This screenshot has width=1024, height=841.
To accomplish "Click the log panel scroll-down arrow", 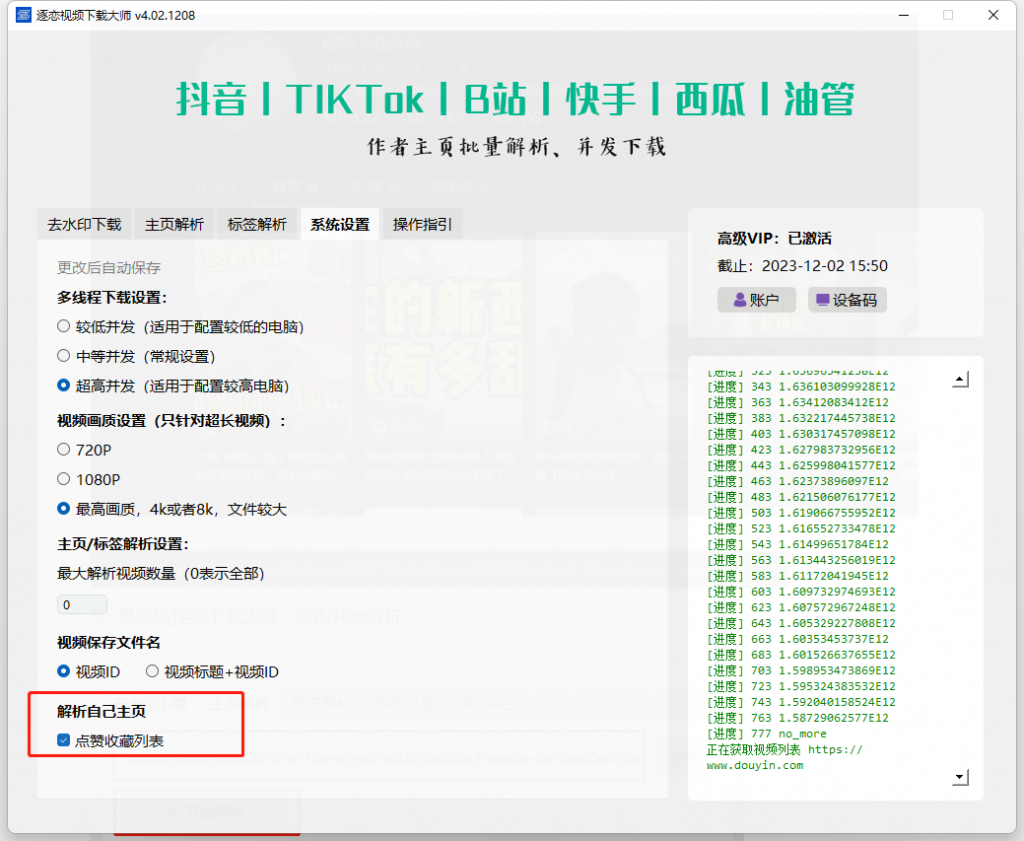I will click(961, 777).
